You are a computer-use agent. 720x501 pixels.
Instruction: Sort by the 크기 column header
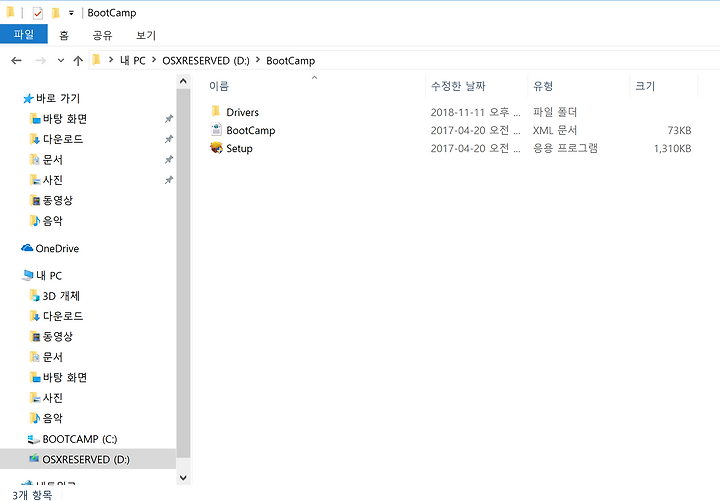[x=645, y=86]
